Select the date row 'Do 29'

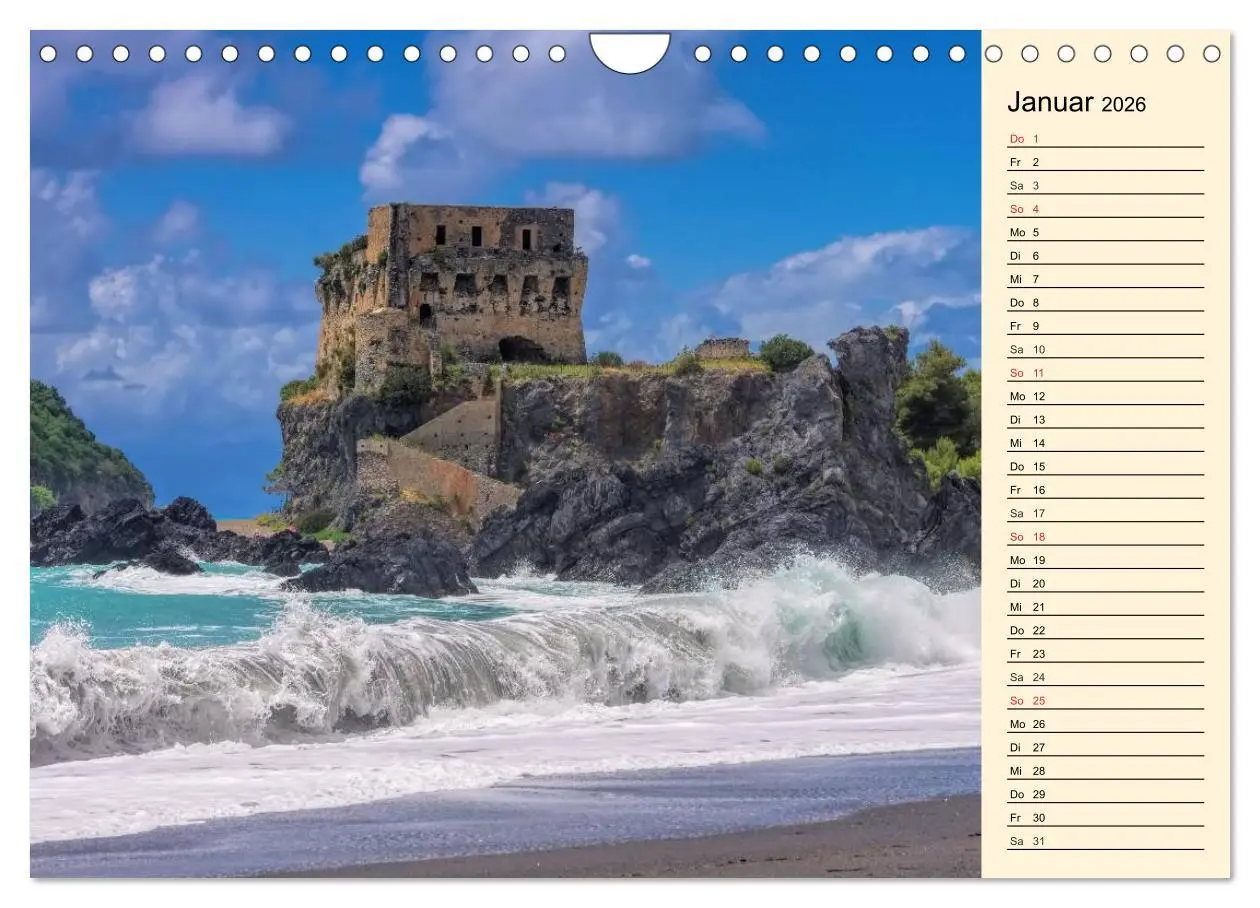(x=1105, y=794)
